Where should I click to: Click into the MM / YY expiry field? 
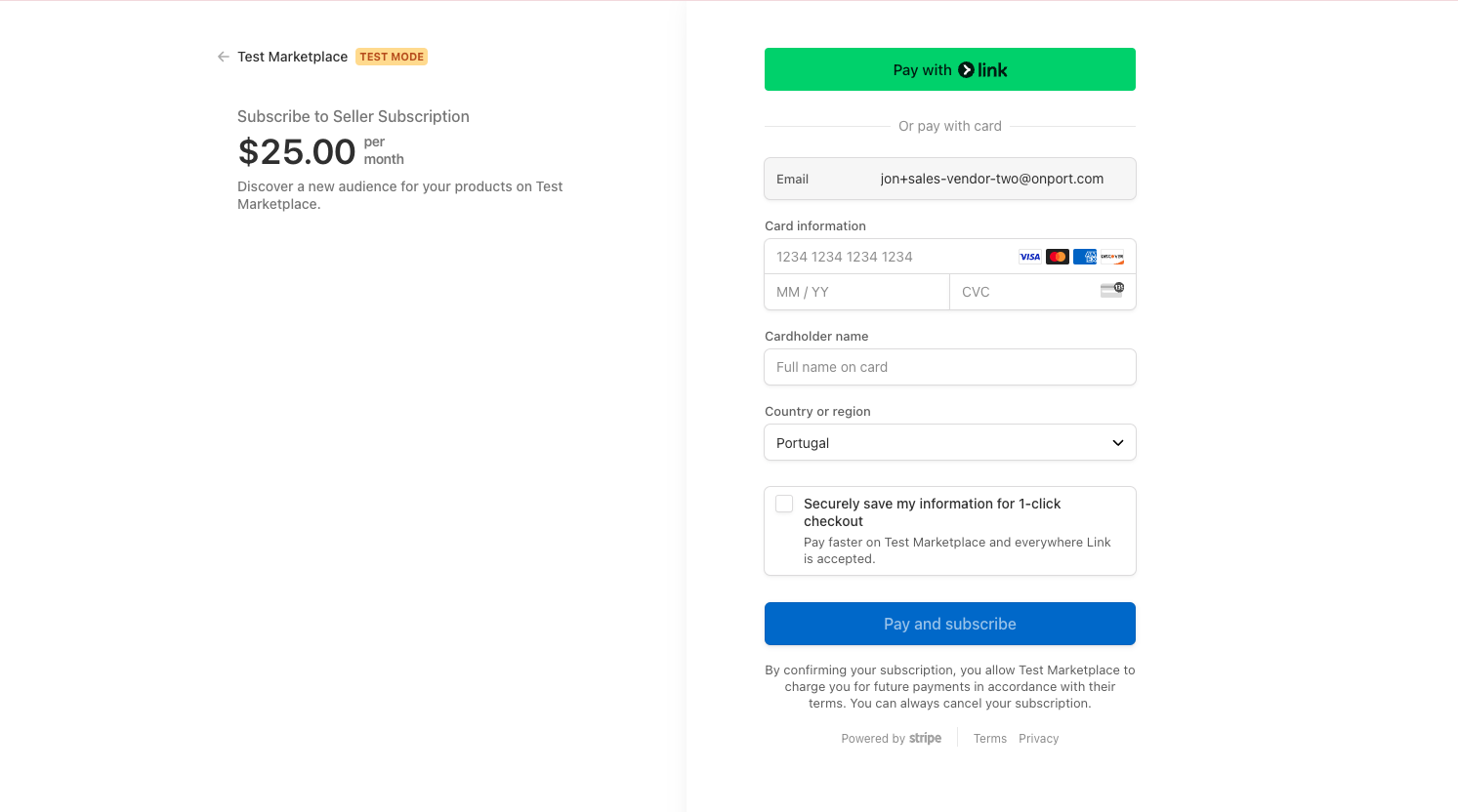click(x=857, y=292)
